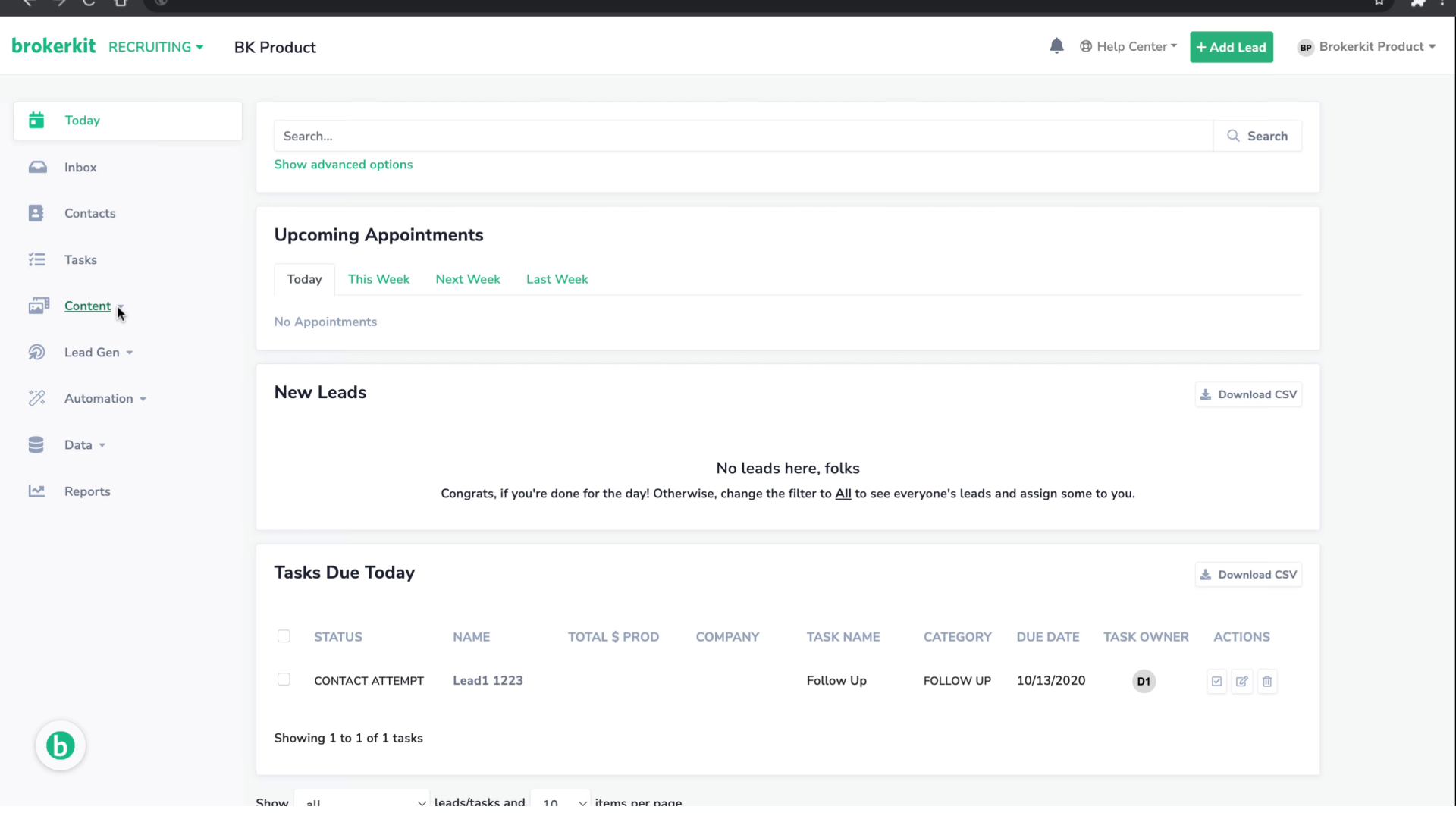This screenshot has width=1456, height=819.
Task: Select all tasks with header checkbox
Action: [x=284, y=636]
